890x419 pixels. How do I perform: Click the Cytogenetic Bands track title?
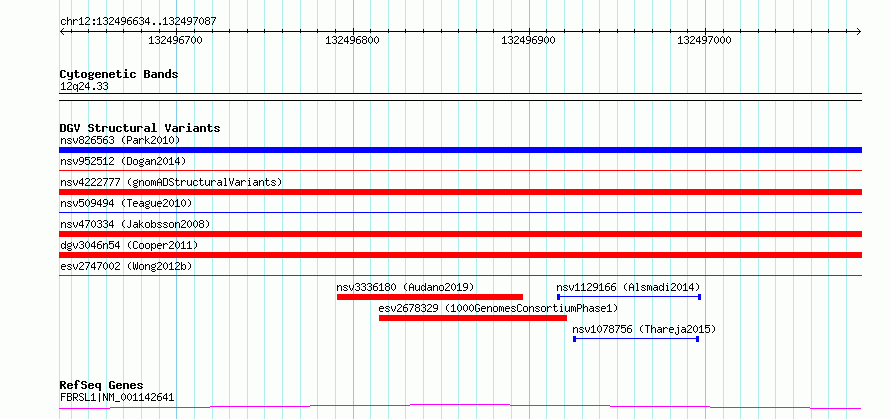(x=119, y=74)
